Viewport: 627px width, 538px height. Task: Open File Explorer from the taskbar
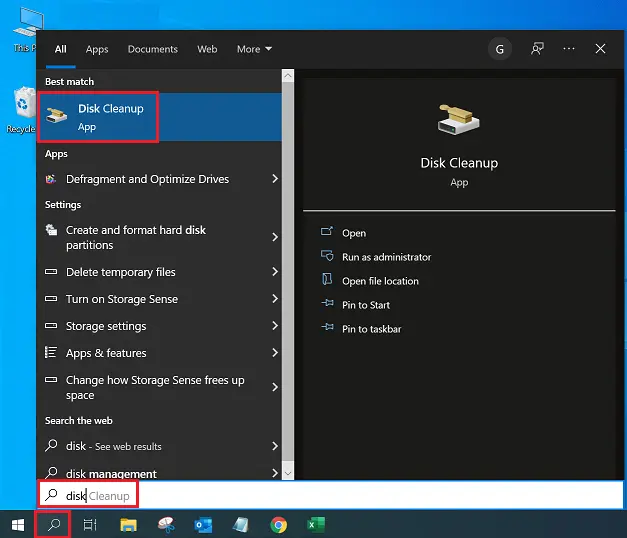pyautogui.click(x=128, y=525)
